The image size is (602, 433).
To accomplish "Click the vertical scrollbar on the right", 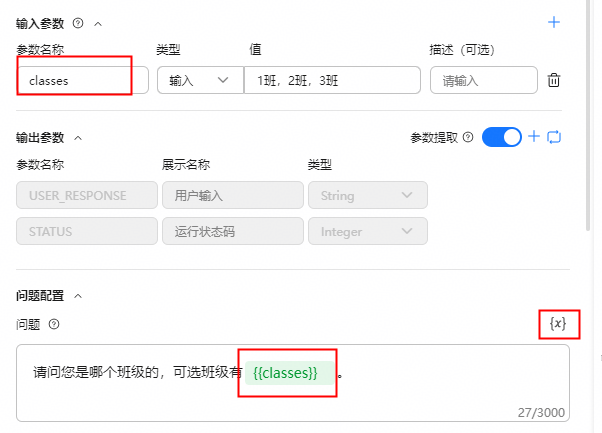I will tap(587, 115).
